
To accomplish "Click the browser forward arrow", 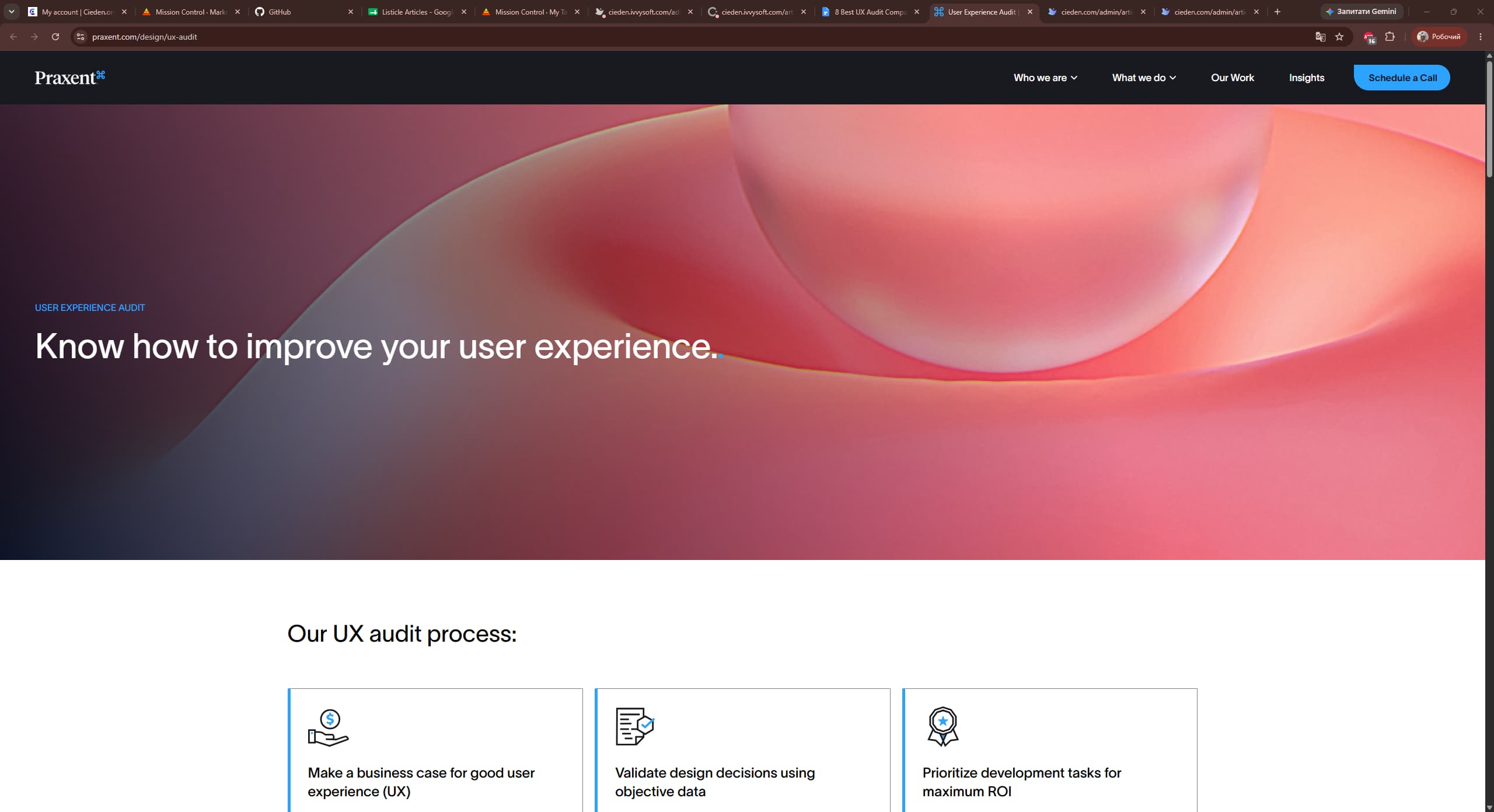I will [x=34, y=37].
